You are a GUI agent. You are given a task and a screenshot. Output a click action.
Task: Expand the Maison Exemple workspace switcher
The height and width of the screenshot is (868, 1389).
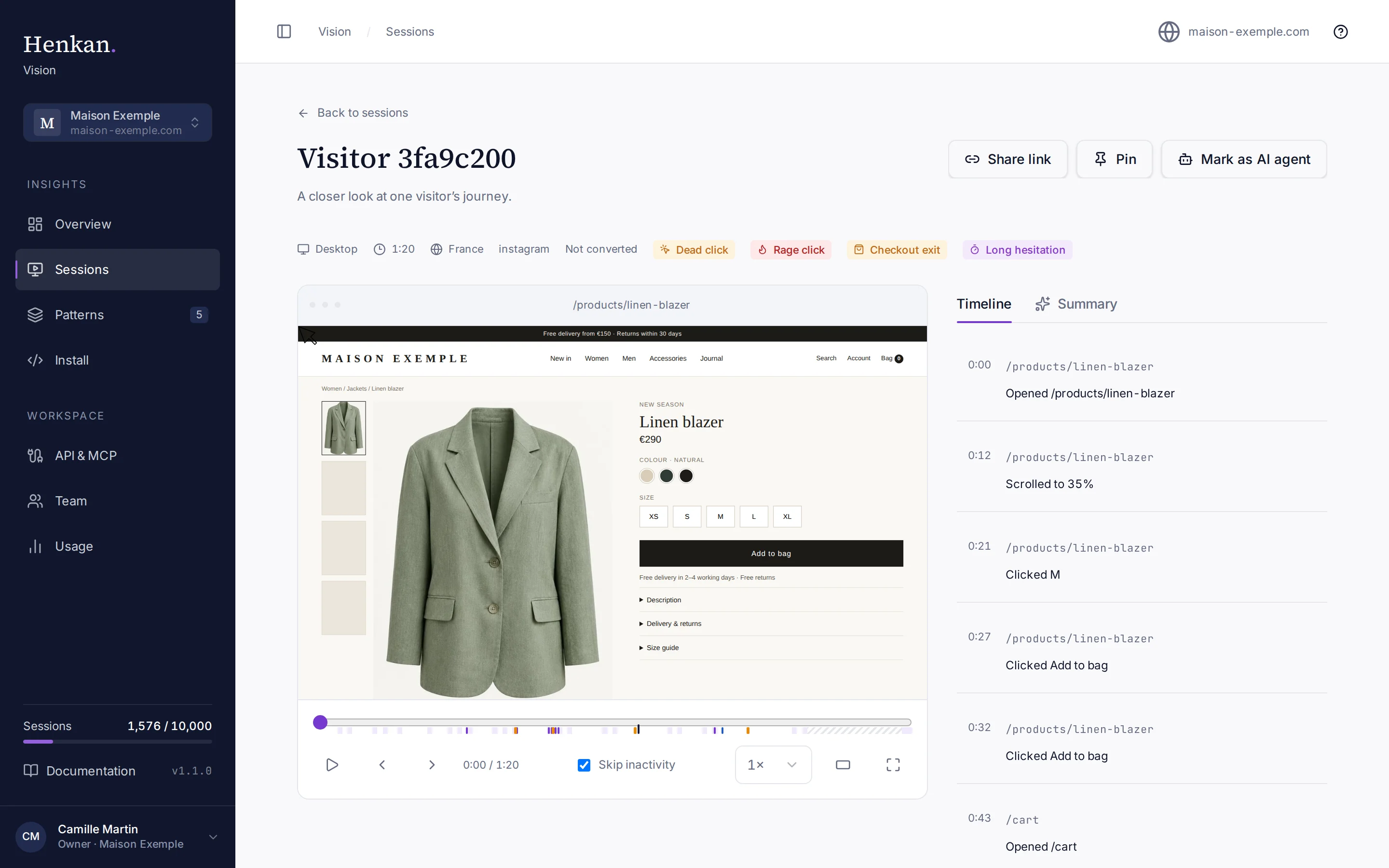tap(118, 122)
